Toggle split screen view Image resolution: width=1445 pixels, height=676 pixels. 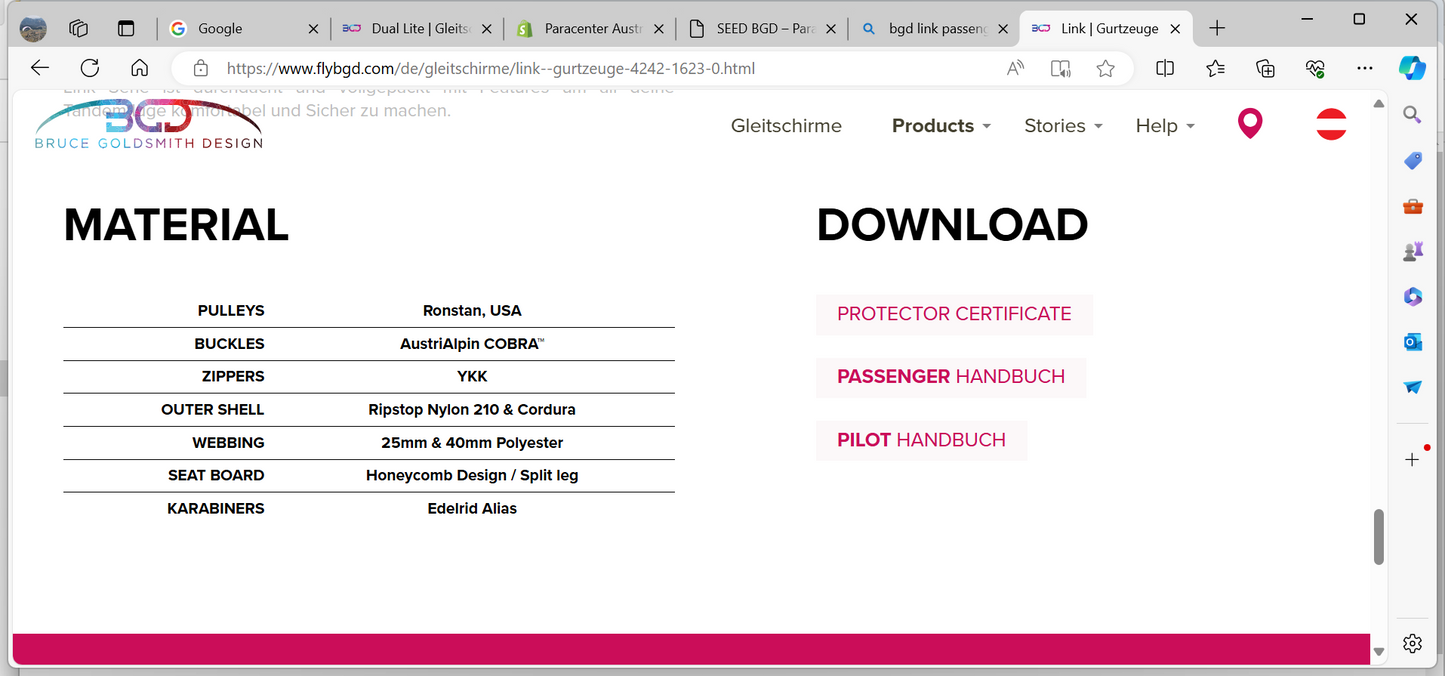1165,69
